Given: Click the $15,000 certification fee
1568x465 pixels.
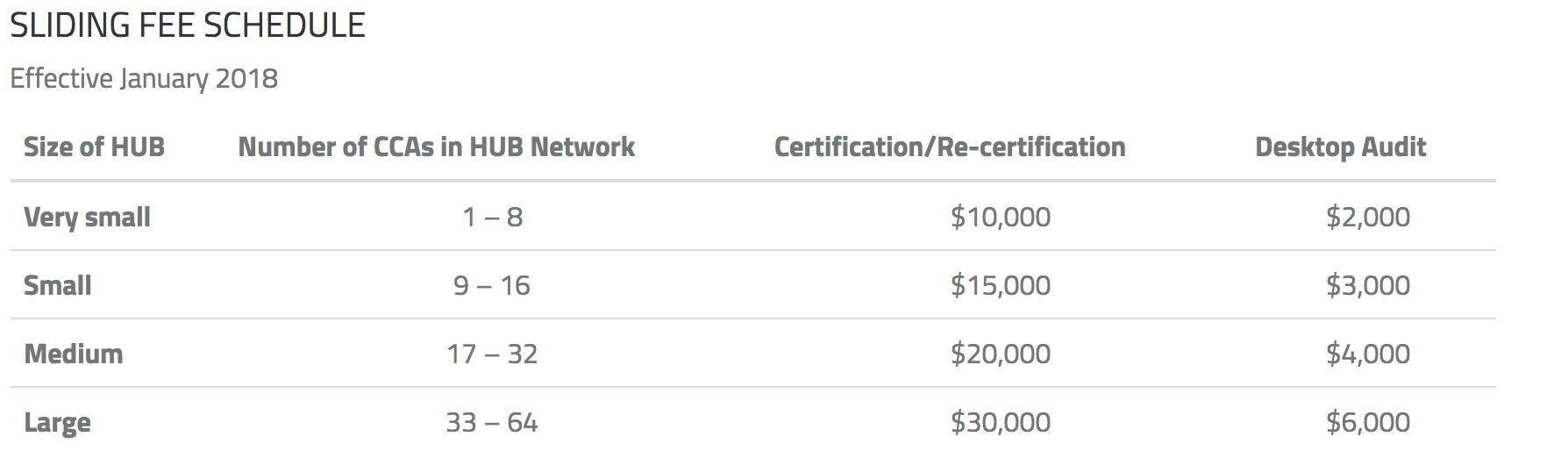Looking at the screenshot, I should coord(1001,285).
